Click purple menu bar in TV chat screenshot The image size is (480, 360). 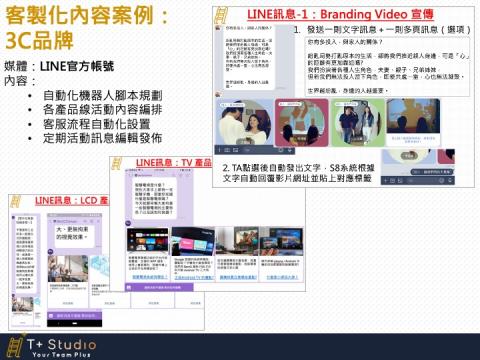pos(159,287)
